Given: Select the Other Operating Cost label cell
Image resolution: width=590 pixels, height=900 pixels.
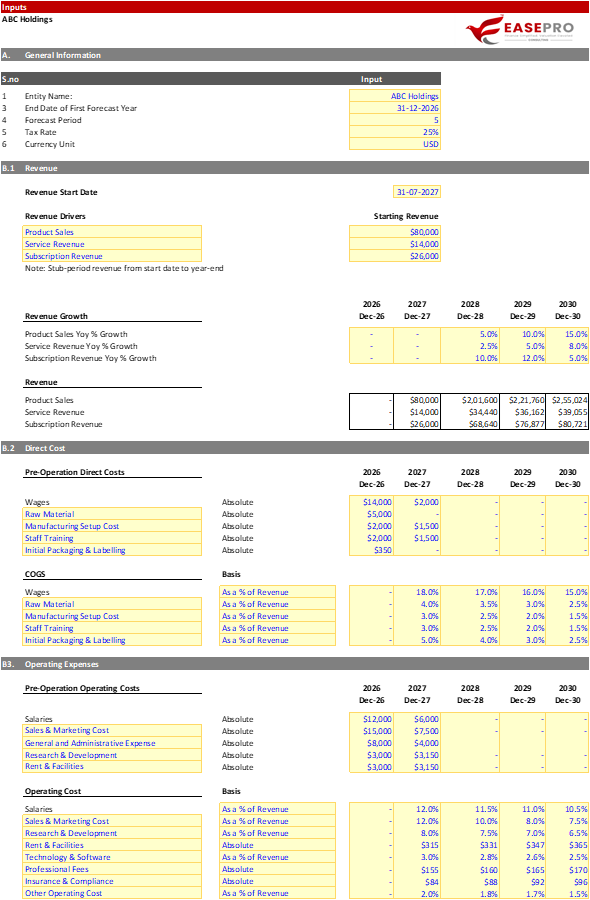Looking at the screenshot, I should coord(112,893).
